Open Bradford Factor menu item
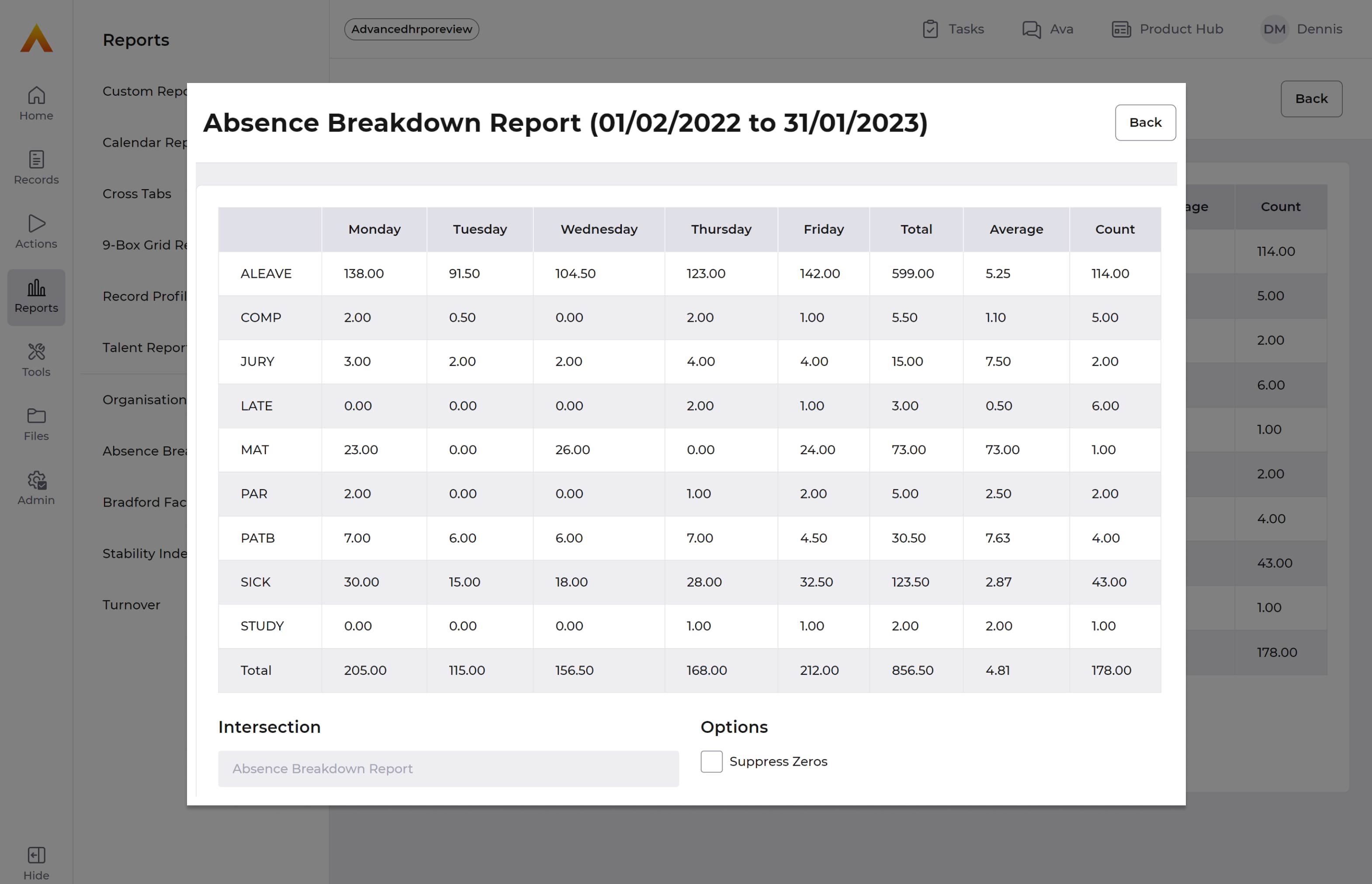Screen dimensions: 1372x884 (x=145, y=502)
